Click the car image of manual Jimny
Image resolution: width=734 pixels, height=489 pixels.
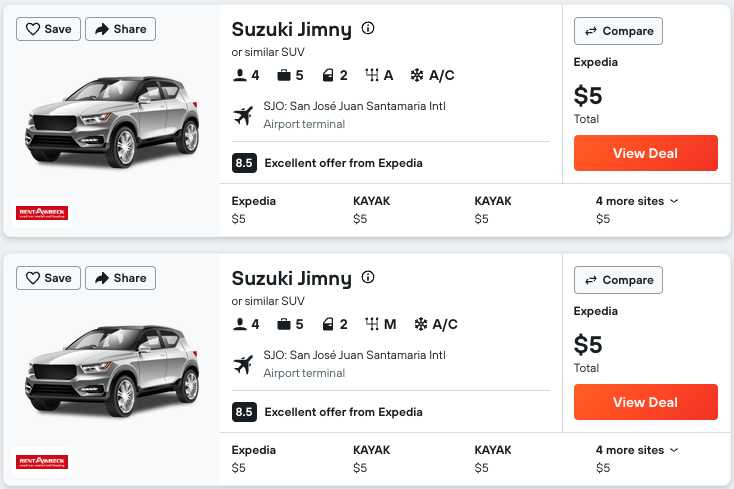[112, 371]
